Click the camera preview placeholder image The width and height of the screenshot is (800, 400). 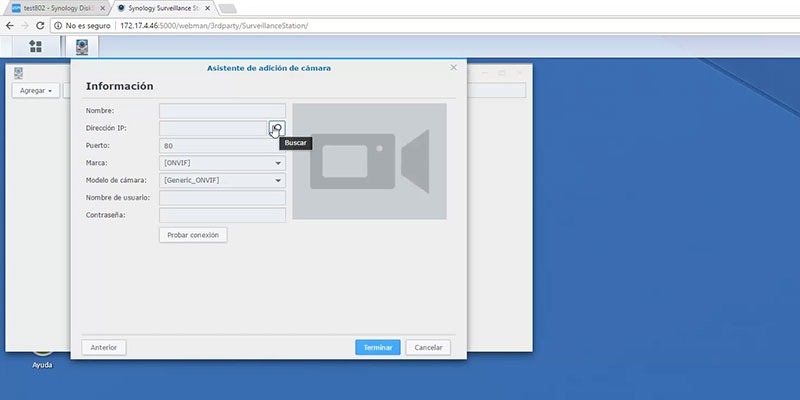369,161
